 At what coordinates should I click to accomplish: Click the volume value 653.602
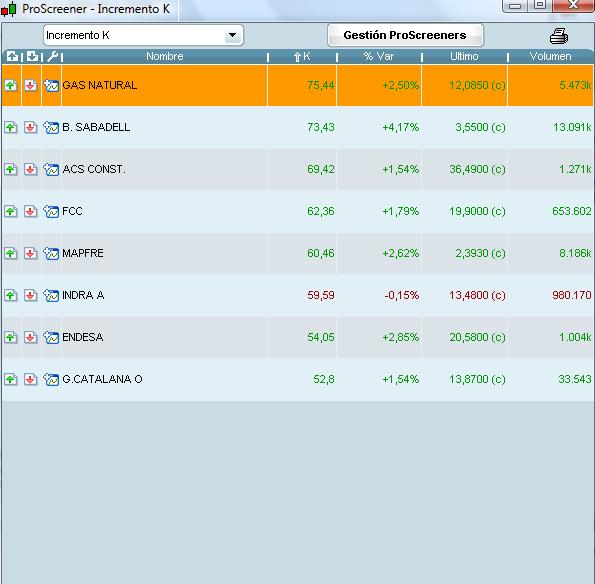[x=571, y=211]
